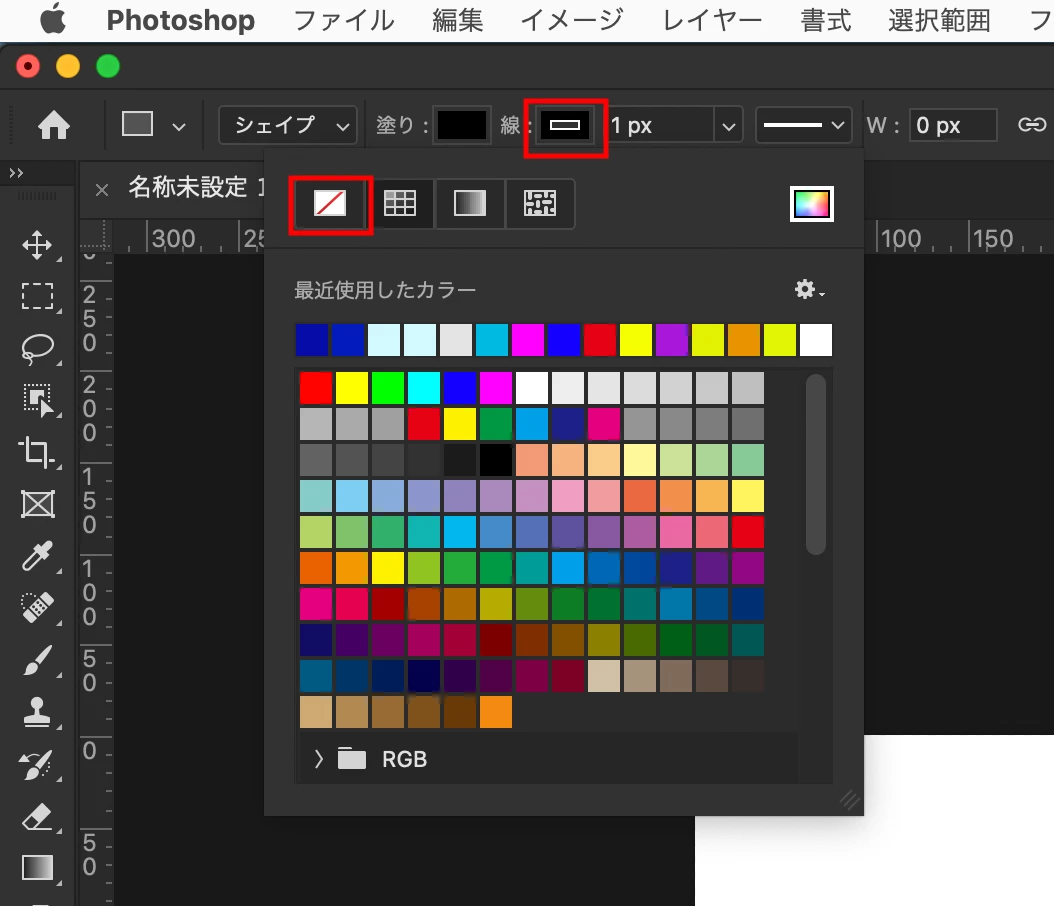
Task: Open the 選択範囲 menu
Action: click(x=939, y=20)
